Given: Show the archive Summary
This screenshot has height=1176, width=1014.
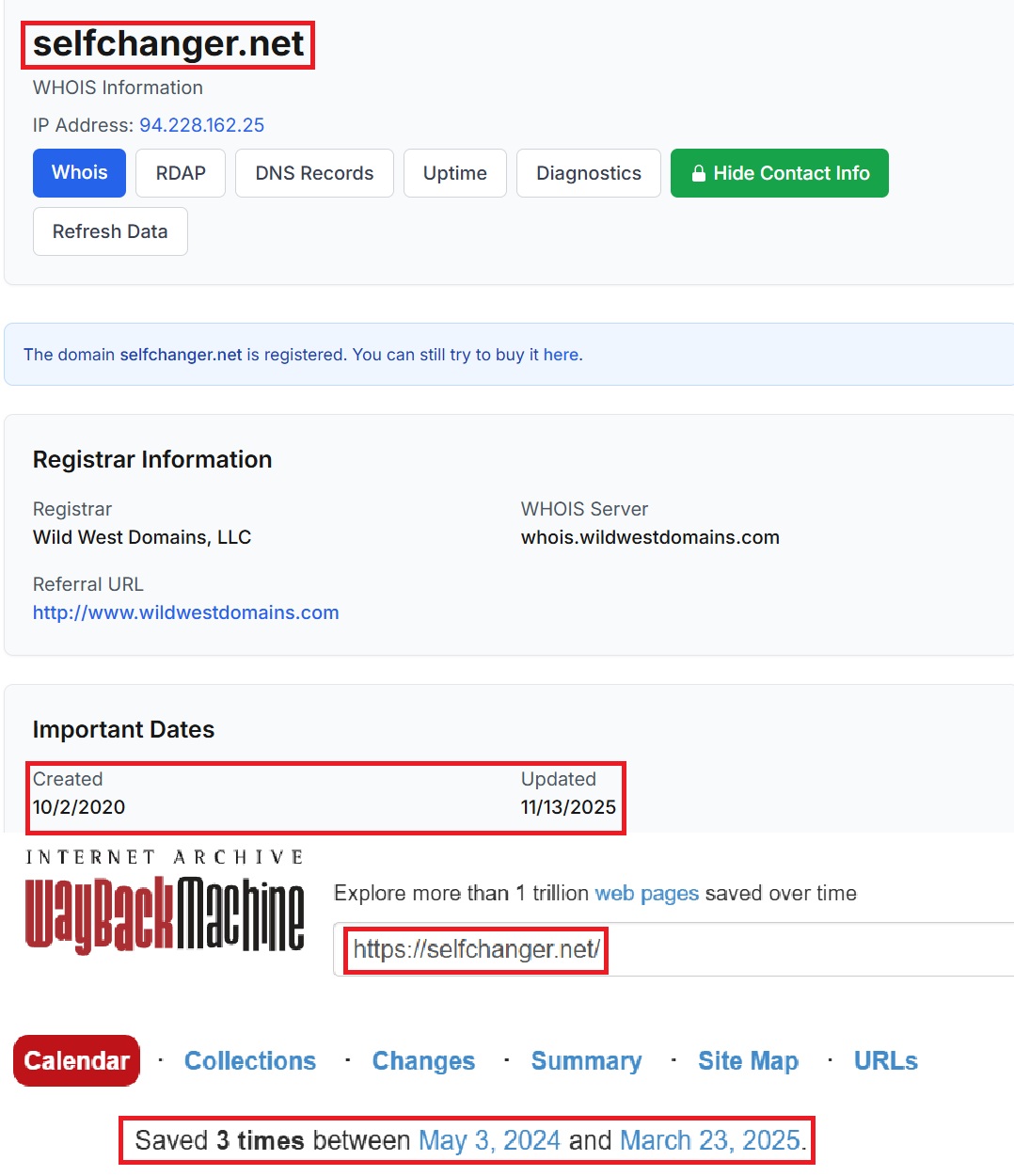Looking at the screenshot, I should point(586,1060).
